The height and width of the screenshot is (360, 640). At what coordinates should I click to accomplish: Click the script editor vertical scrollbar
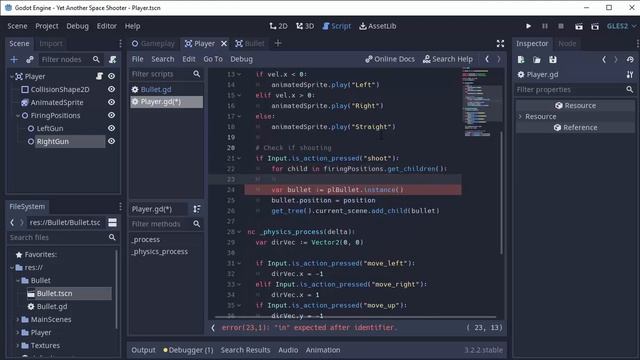(502, 192)
